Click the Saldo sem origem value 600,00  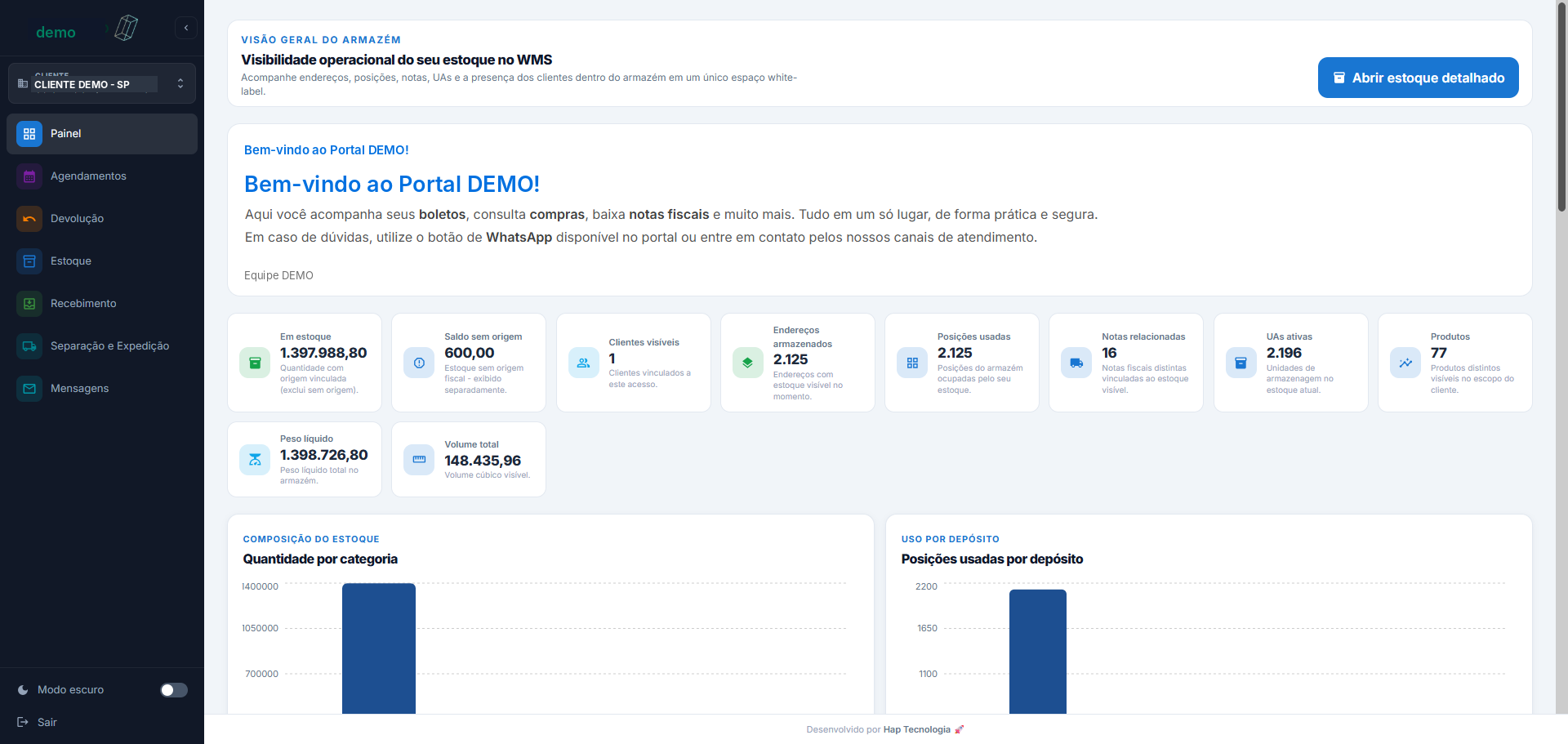click(470, 353)
